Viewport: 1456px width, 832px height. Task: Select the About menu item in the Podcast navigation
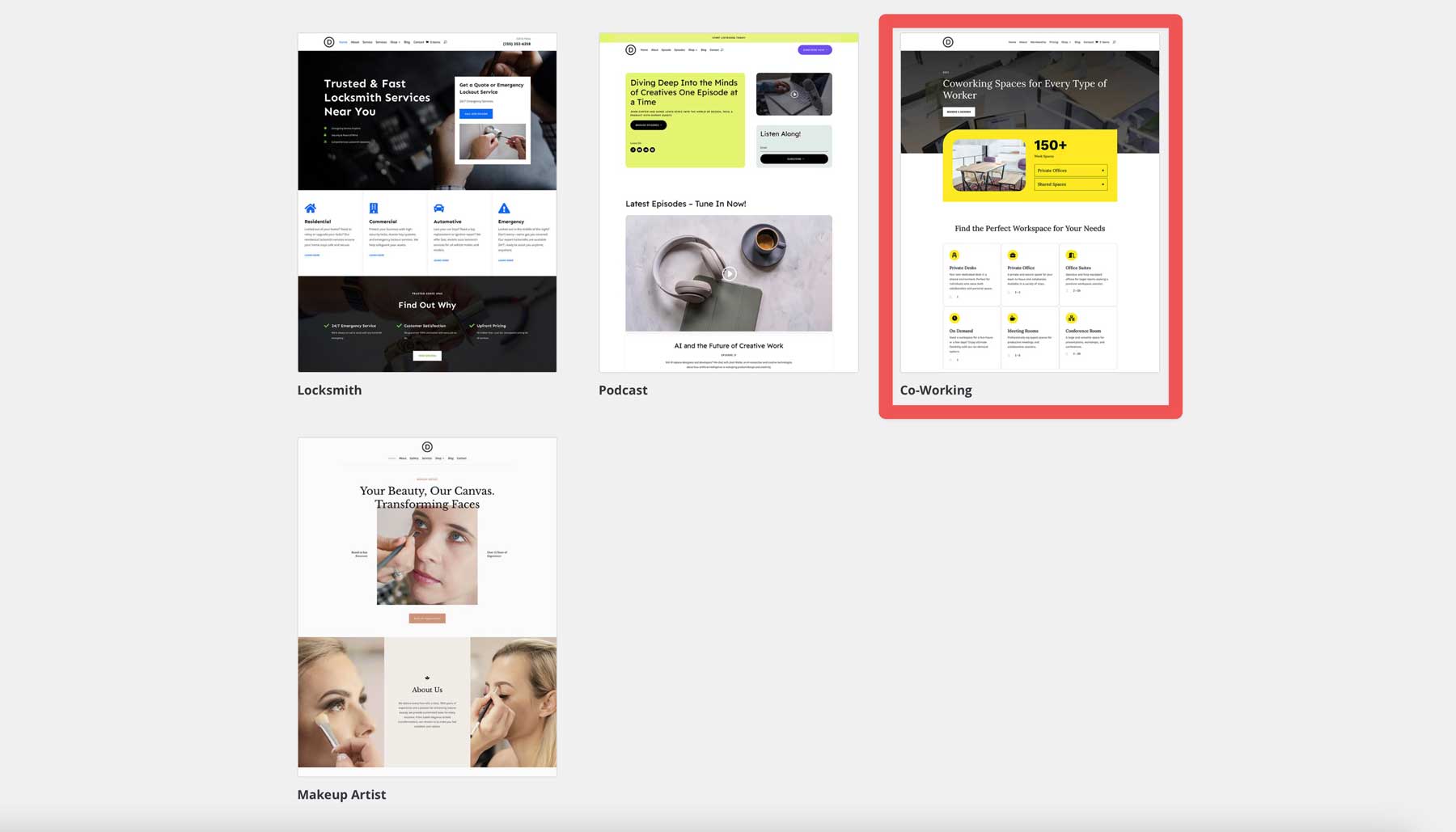[x=654, y=49]
